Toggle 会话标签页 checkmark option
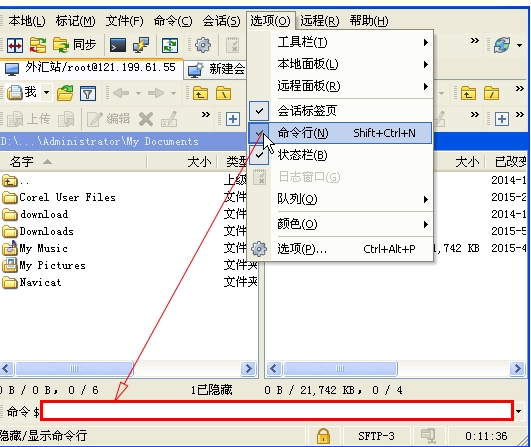The width and height of the screenshot is (531, 447). [x=340, y=111]
